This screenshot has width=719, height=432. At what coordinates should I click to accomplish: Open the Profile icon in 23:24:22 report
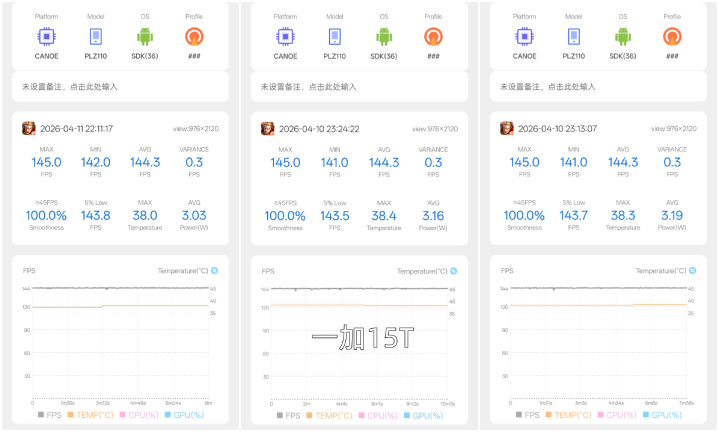click(x=433, y=37)
